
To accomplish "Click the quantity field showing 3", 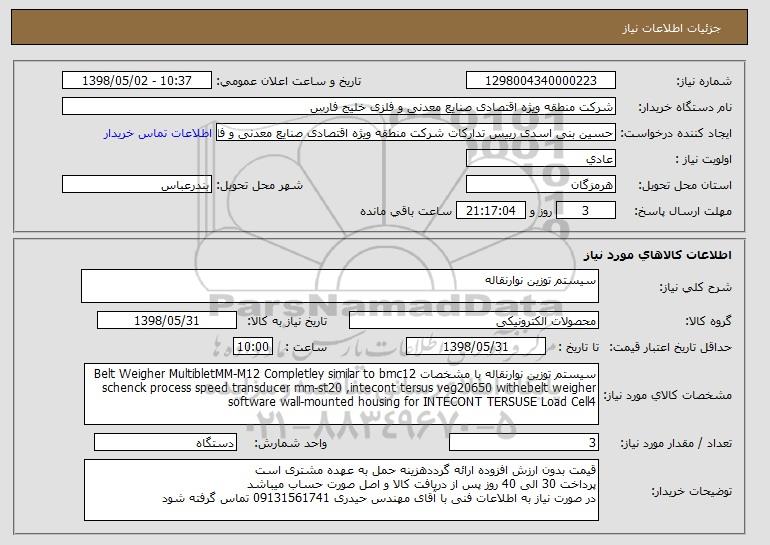I will pos(524,443).
